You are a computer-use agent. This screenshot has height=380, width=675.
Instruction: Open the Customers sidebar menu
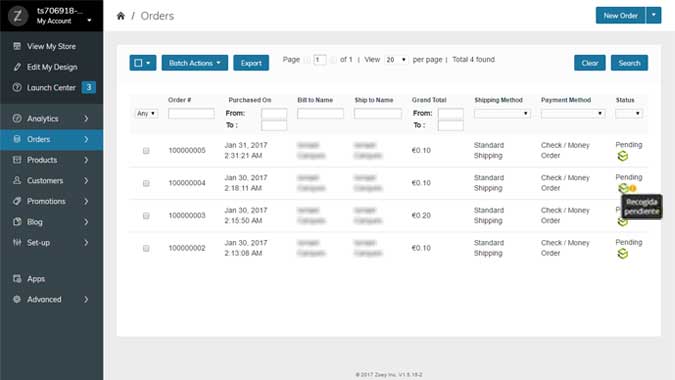click(52, 181)
